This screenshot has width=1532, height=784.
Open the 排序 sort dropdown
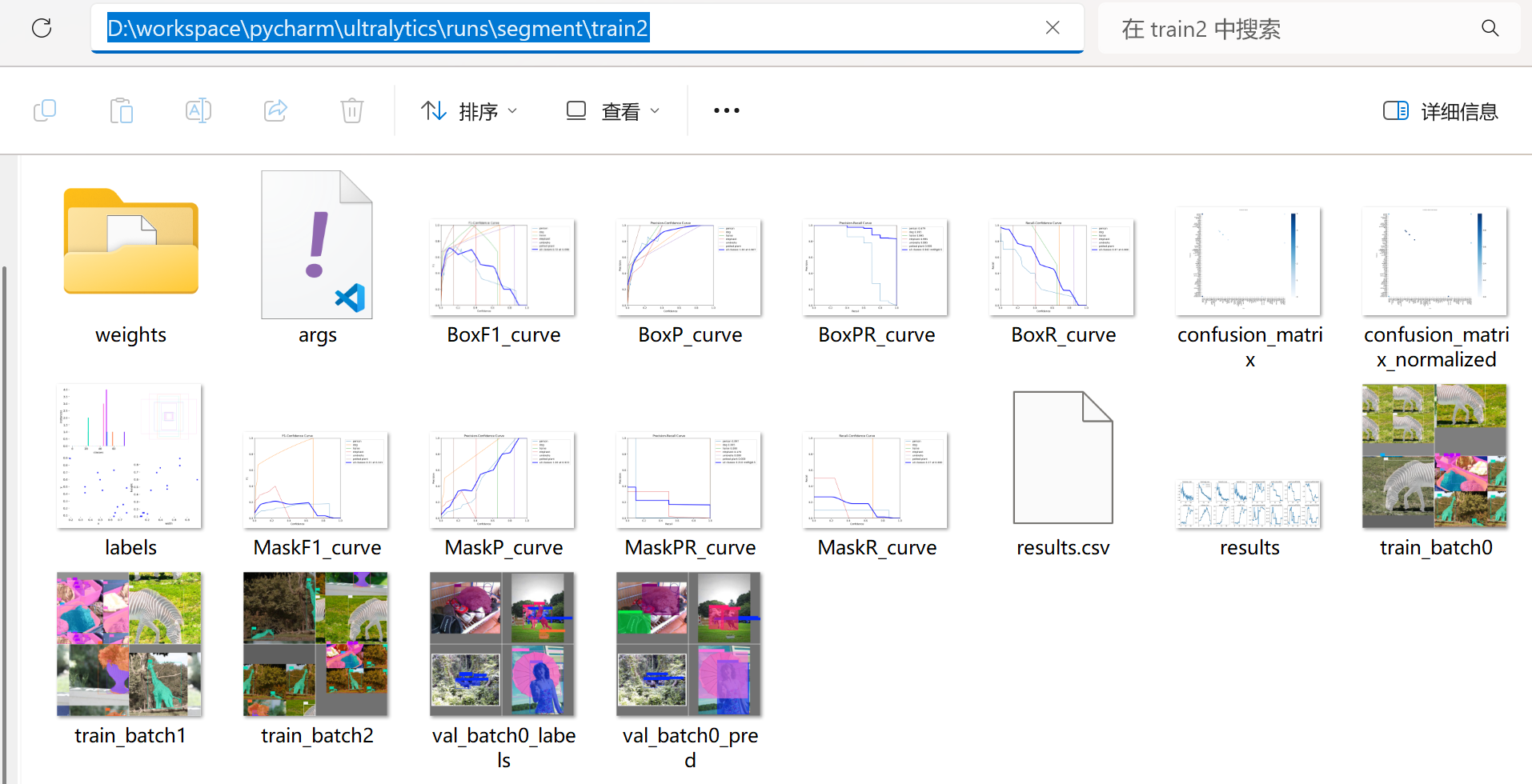470,110
